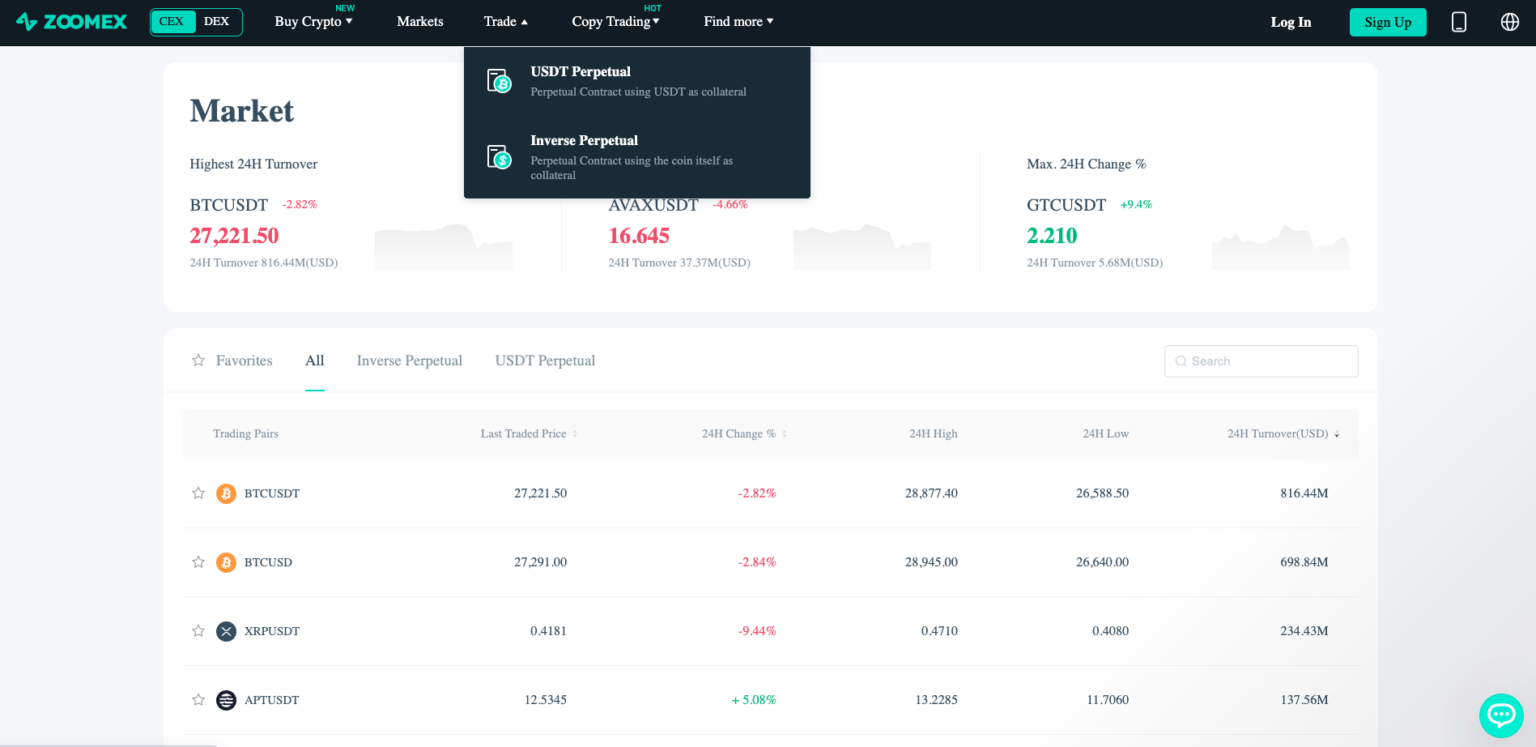
Task: Favorite the BTCUSD pair star
Action: click(198, 562)
